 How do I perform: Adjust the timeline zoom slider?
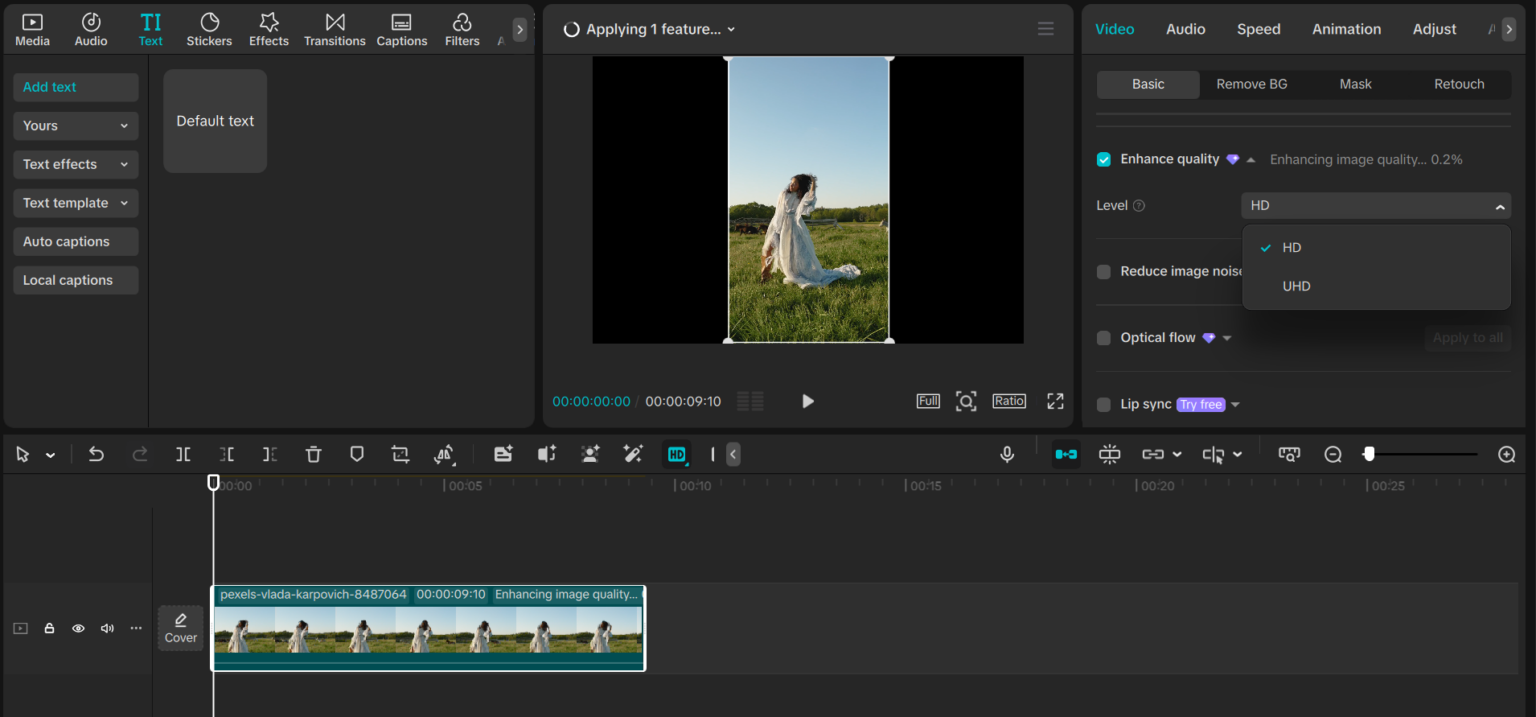coord(1370,454)
